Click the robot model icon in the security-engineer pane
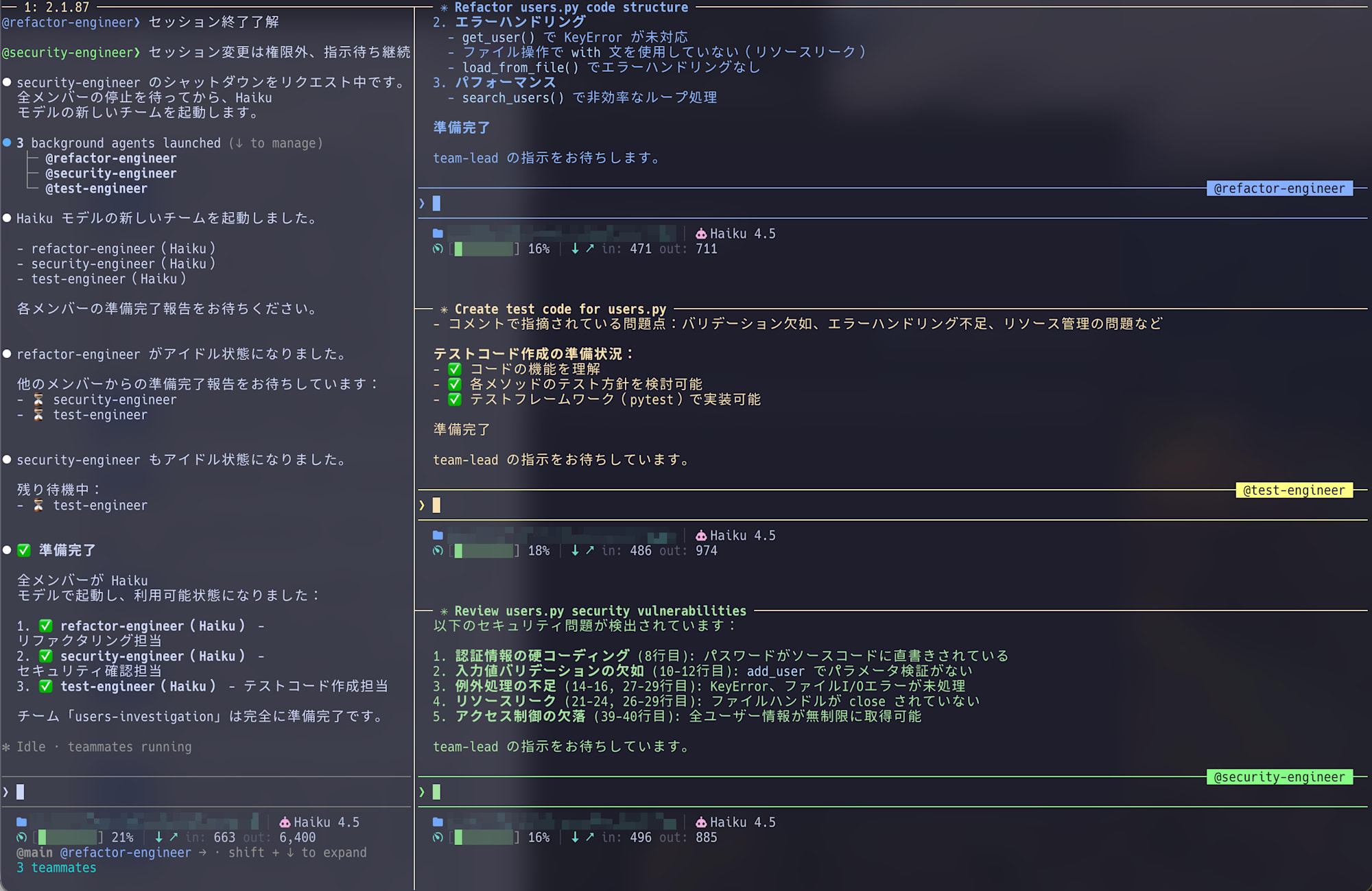The height and width of the screenshot is (891, 1372). tap(700, 822)
